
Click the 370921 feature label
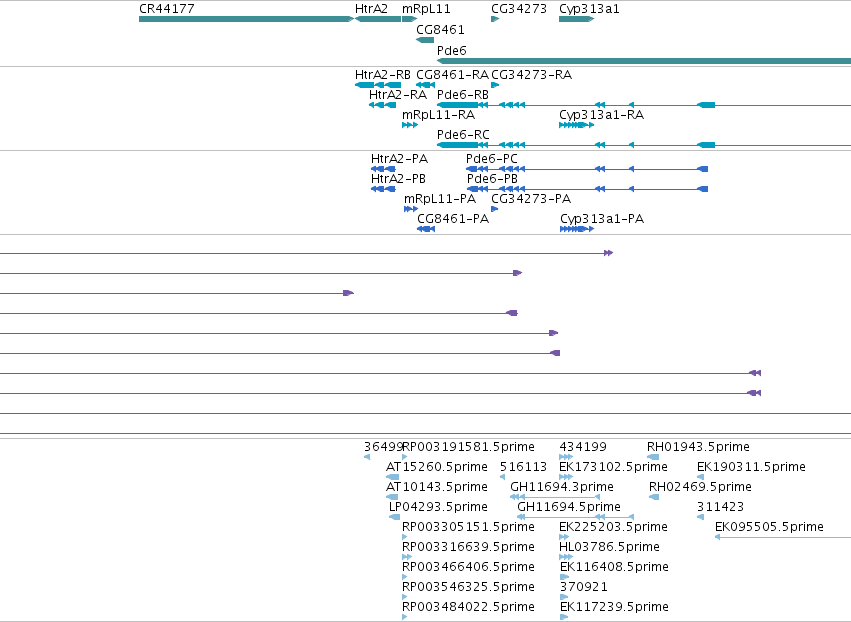[x=584, y=587]
